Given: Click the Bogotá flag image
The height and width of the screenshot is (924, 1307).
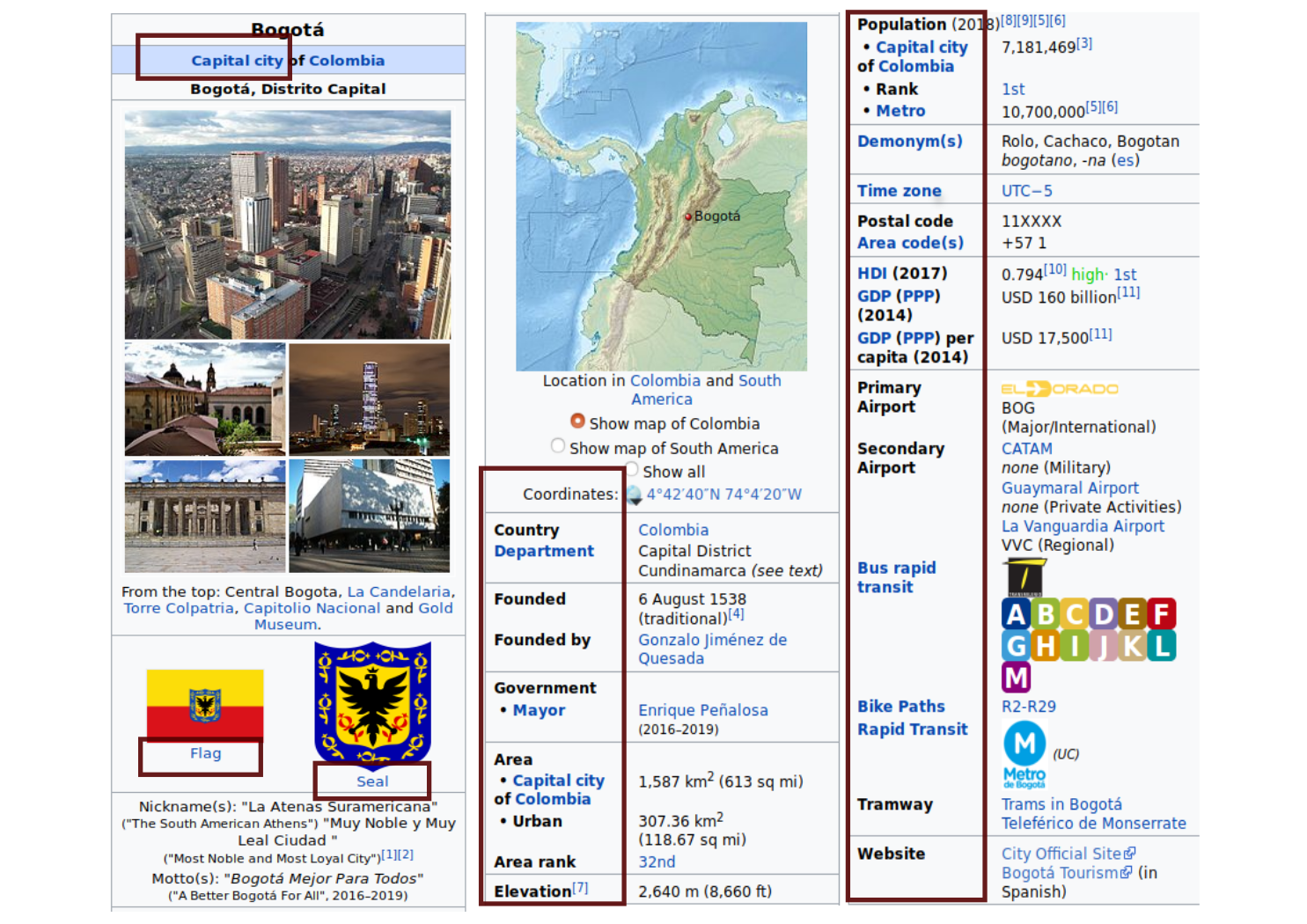Looking at the screenshot, I should (205, 704).
